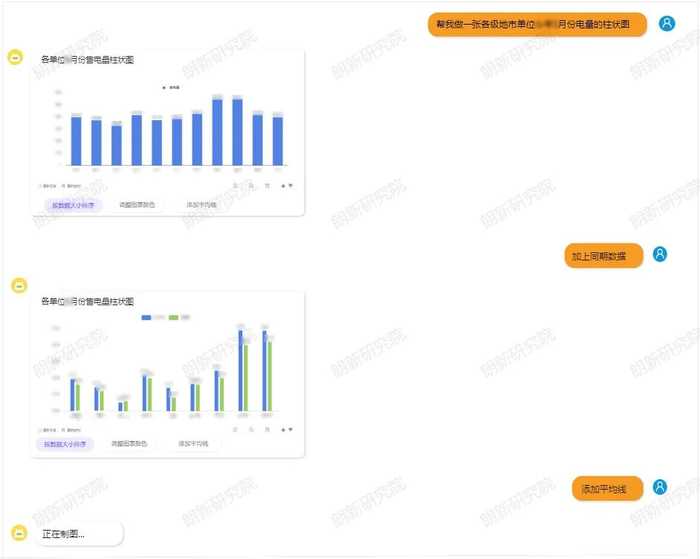The height and width of the screenshot is (559, 700).
Task: Click leftmost small toolbar icon under second chart
Action: click(x=237, y=429)
